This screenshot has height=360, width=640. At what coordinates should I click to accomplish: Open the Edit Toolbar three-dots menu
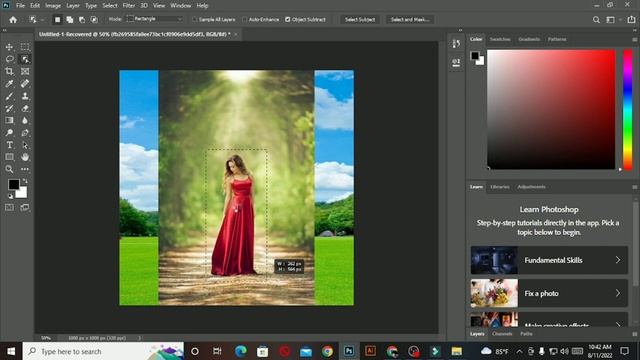[25, 169]
